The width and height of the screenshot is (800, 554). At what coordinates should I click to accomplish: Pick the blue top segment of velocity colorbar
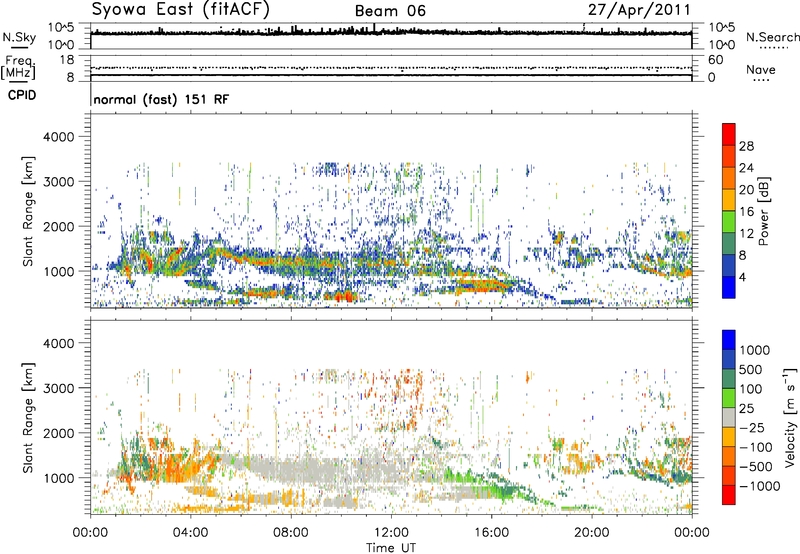[729, 340]
